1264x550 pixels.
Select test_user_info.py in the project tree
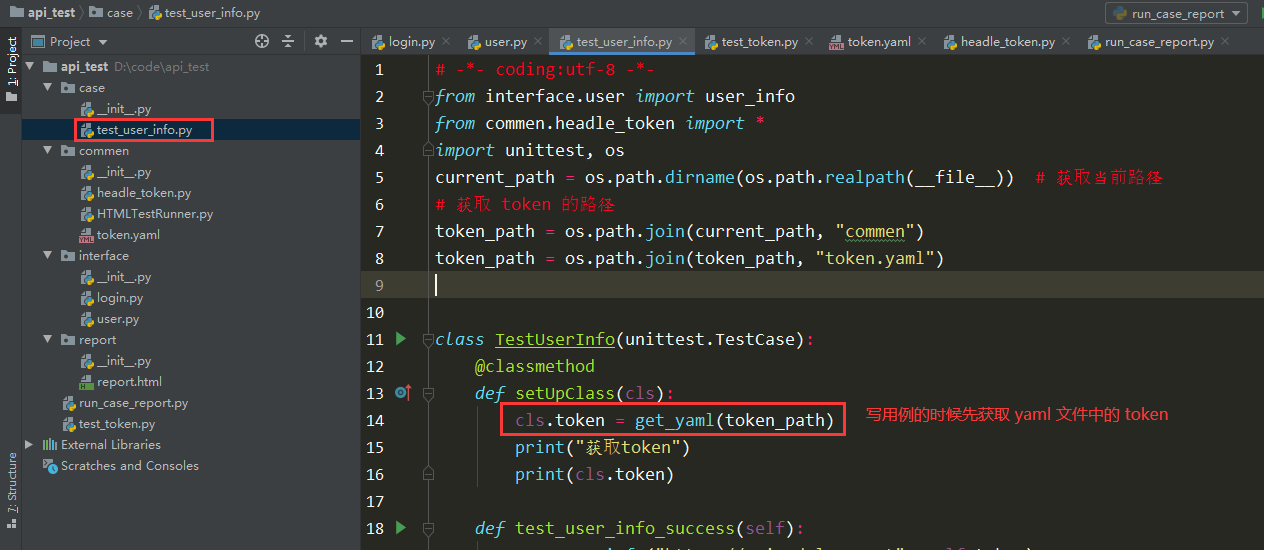[x=144, y=130]
